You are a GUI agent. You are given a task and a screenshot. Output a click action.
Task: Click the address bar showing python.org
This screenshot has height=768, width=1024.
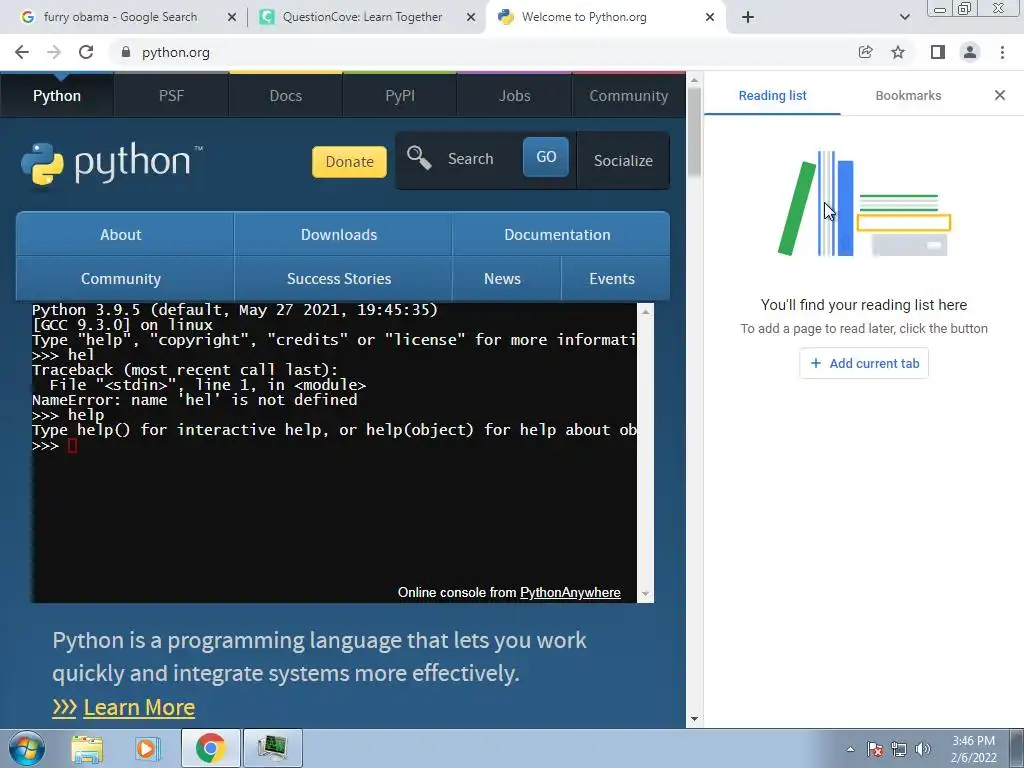coord(483,52)
